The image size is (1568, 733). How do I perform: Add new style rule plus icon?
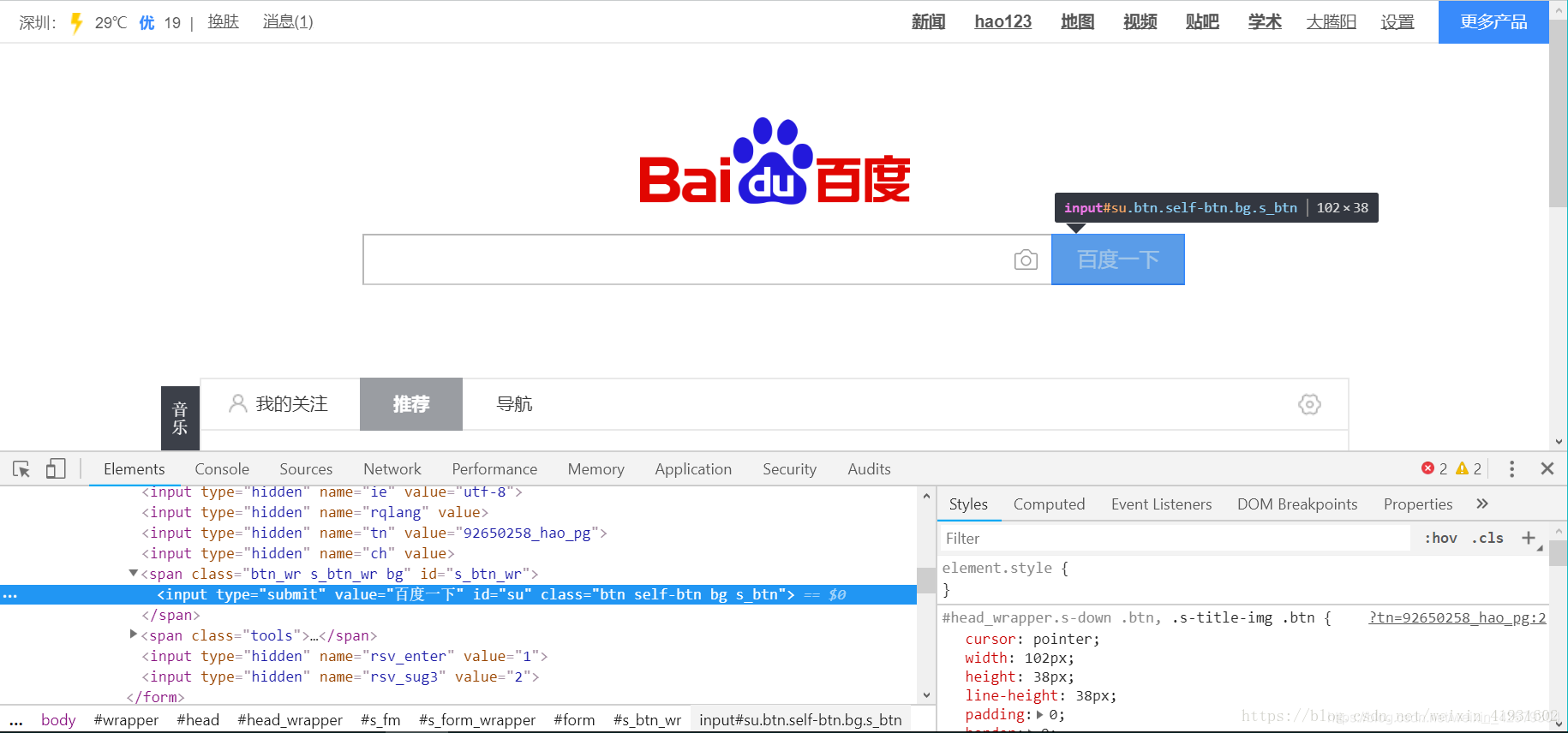1529,538
